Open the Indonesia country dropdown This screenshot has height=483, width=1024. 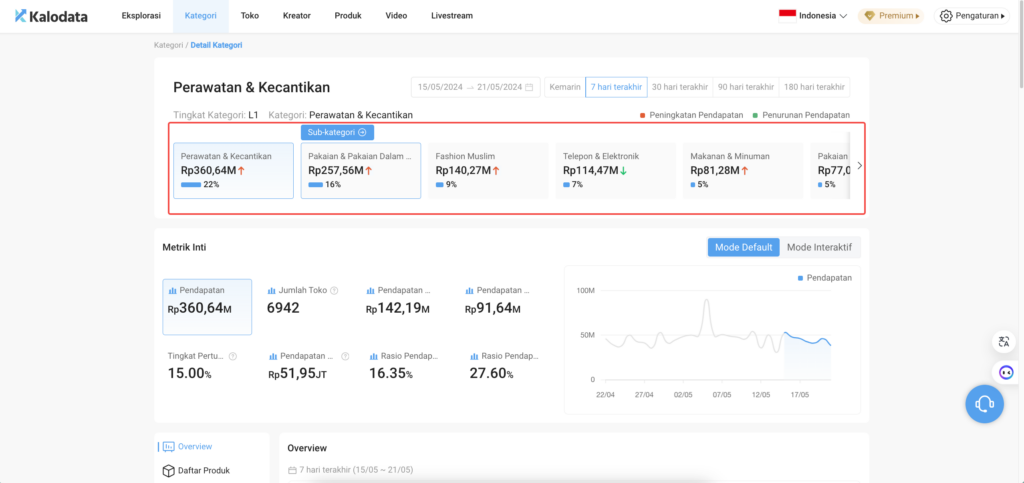(x=813, y=16)
